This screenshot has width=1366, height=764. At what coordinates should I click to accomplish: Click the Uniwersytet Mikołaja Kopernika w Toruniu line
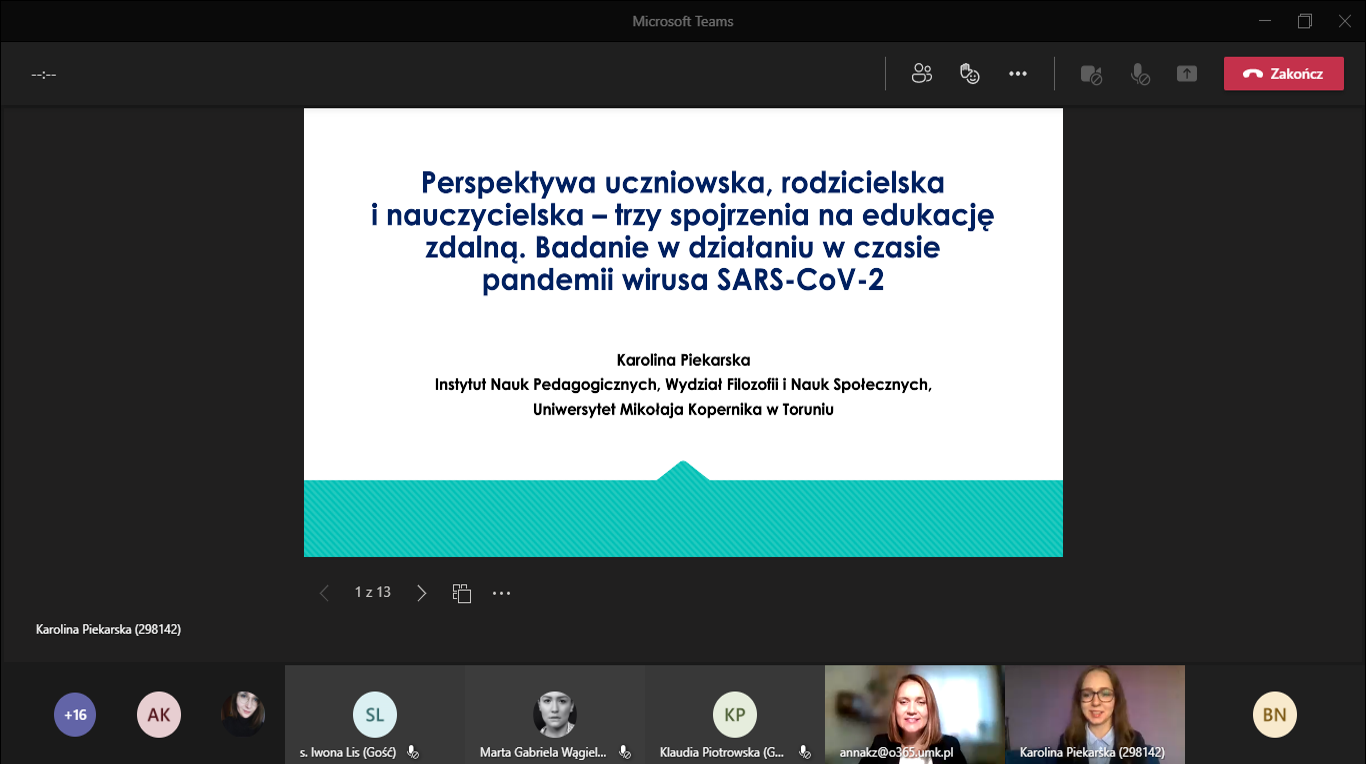pyautogui.click(x=683, y=409)
